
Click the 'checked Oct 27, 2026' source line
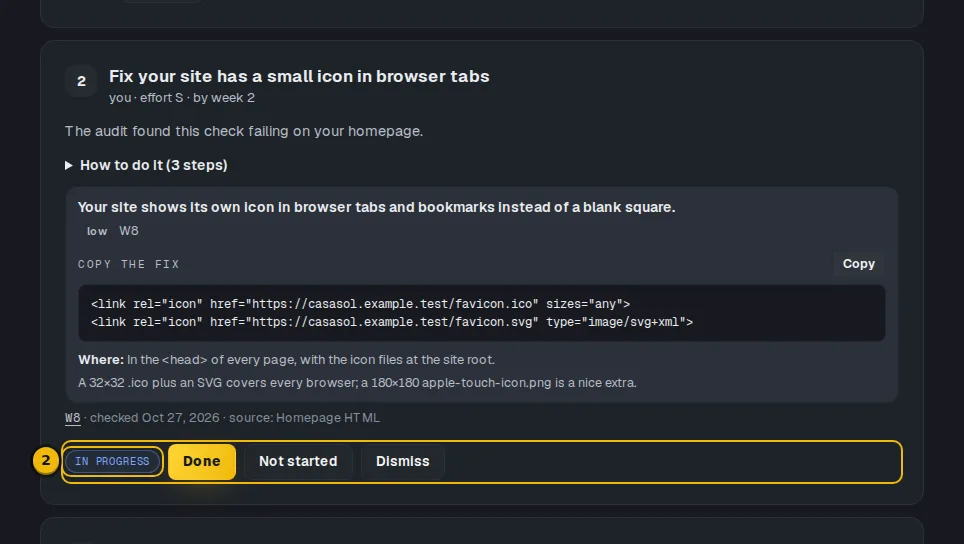tap(235, 418)
